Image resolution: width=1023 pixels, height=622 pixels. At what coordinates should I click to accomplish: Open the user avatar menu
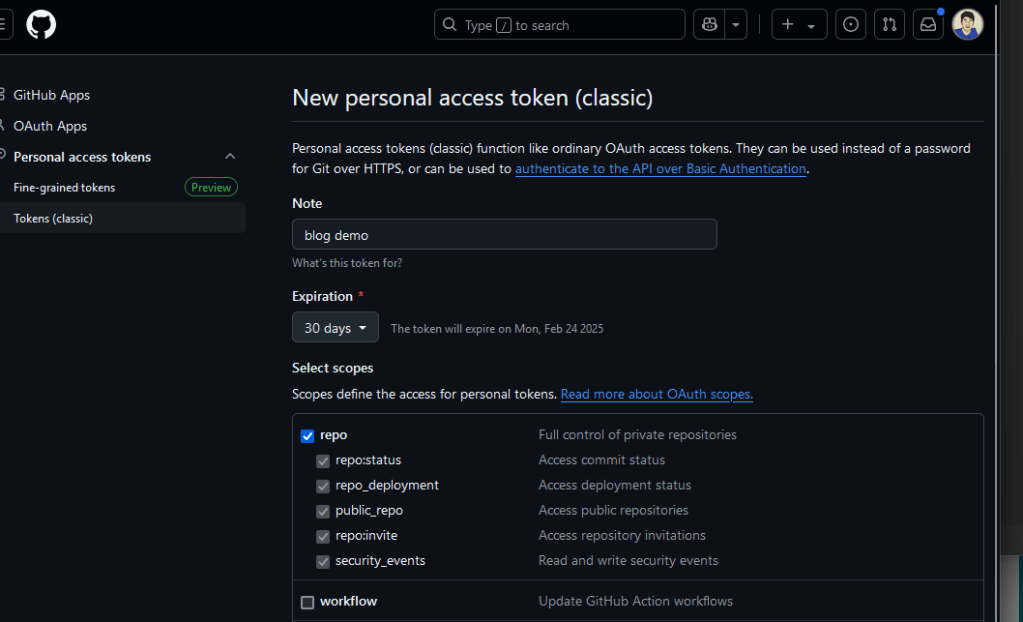click(x=968, y=25)
